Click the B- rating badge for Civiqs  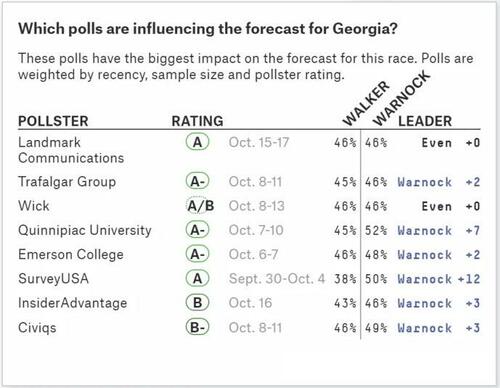[x=197, y=327]
